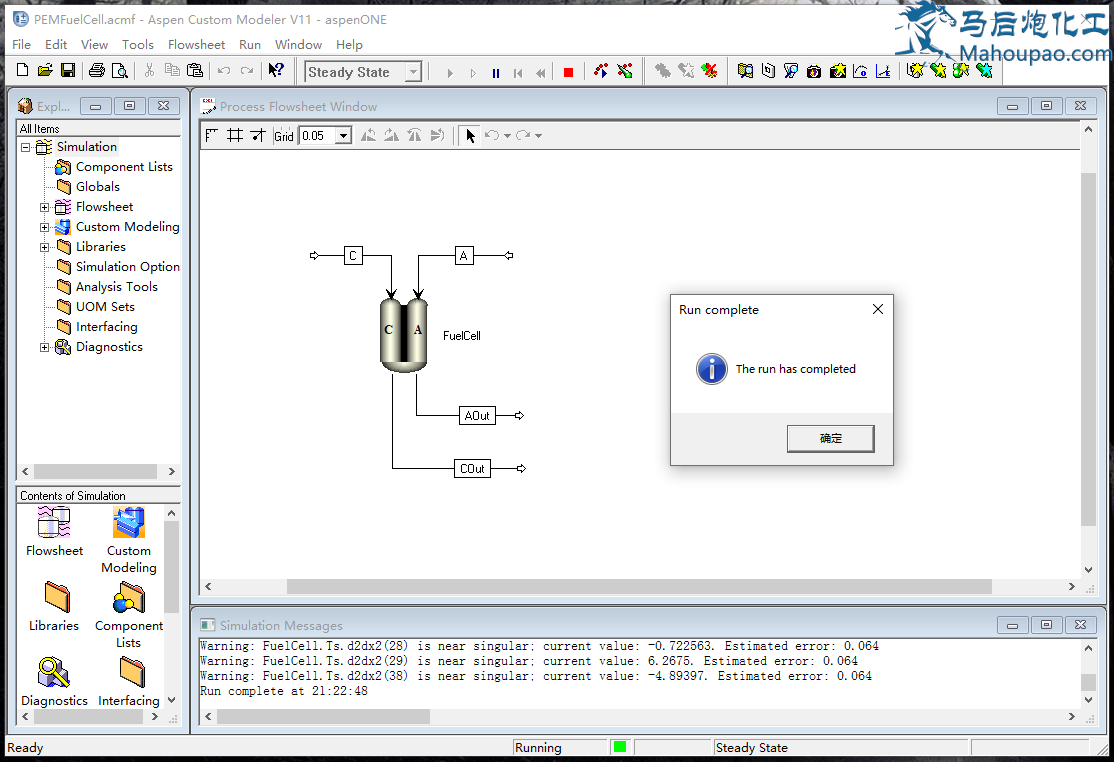
Task: Click the Print toolbar icon
Action: tap(97, 70)
